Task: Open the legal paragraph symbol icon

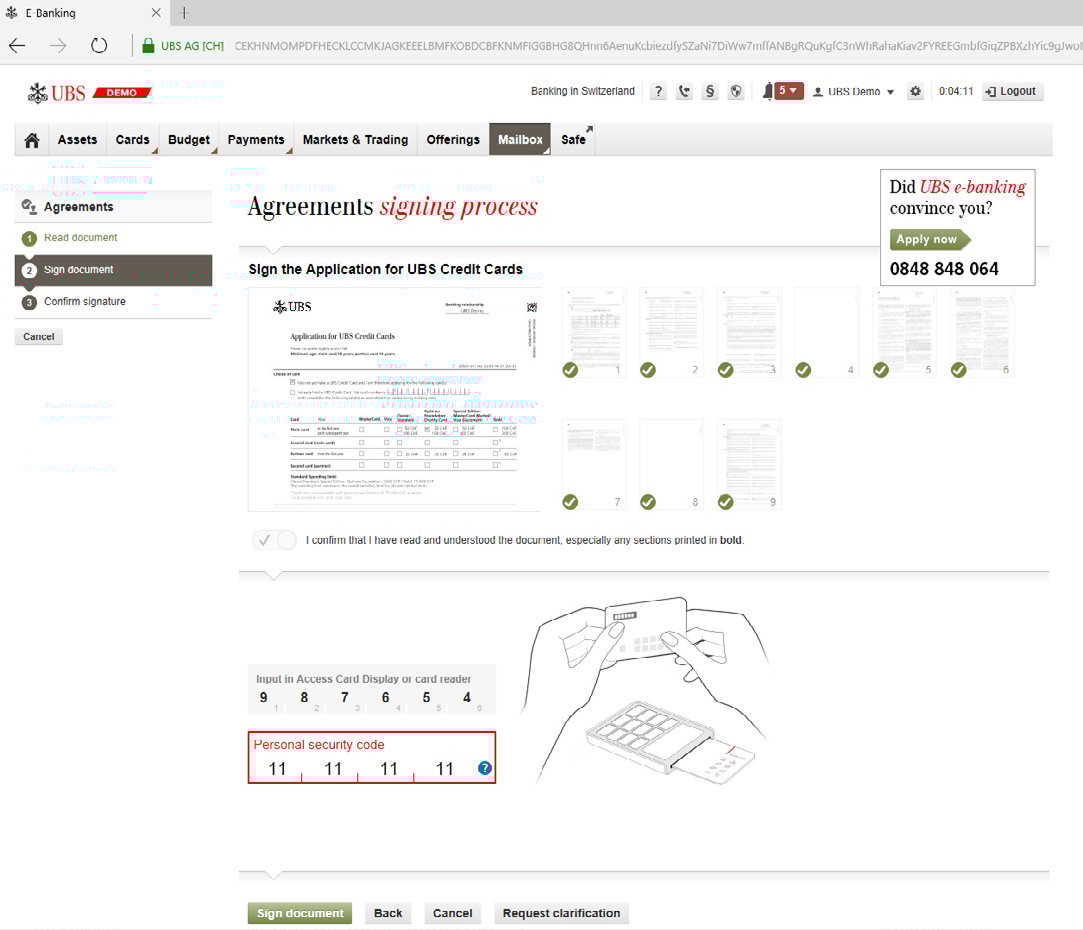Action: click(x=710, y=92)
